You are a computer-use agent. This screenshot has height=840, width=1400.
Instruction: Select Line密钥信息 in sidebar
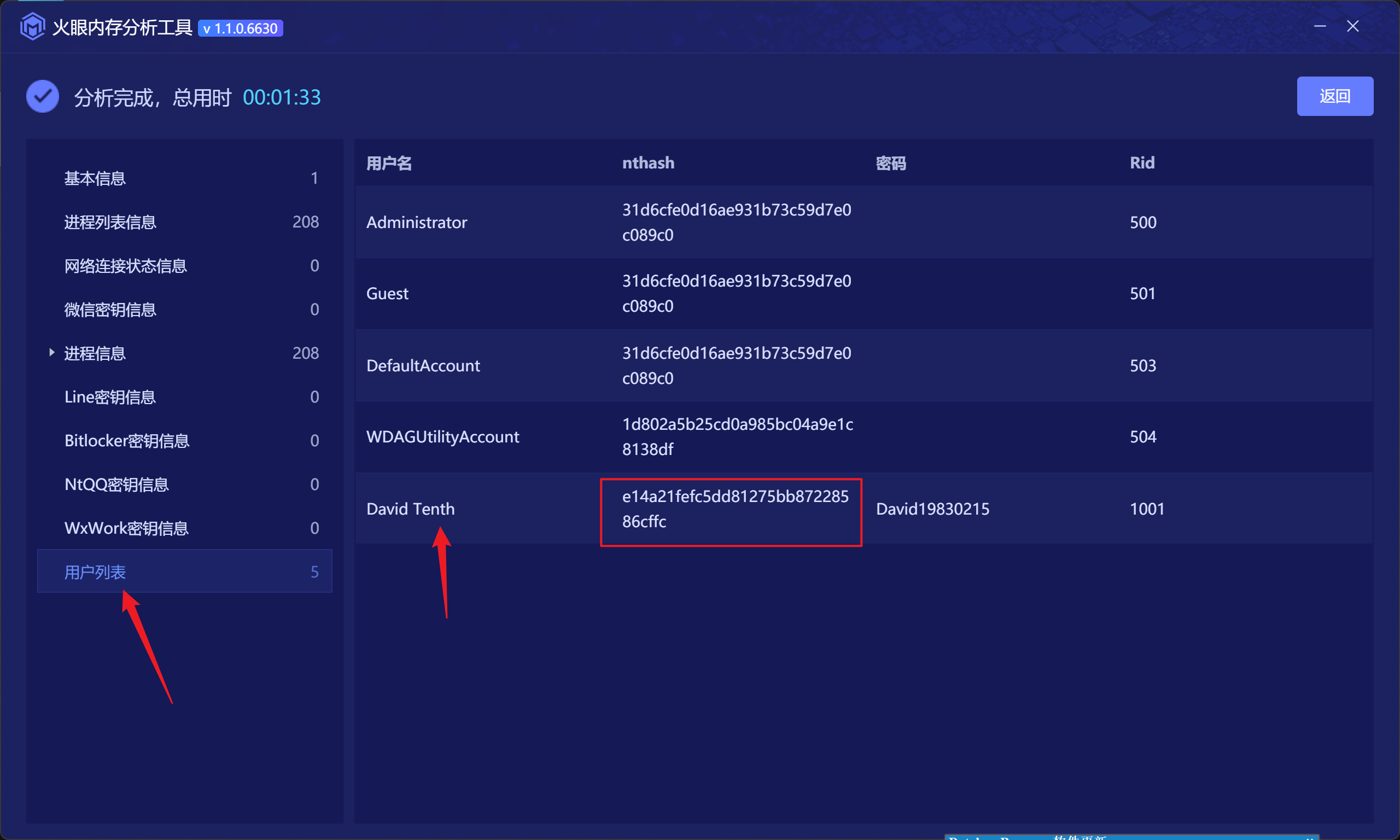110,397
